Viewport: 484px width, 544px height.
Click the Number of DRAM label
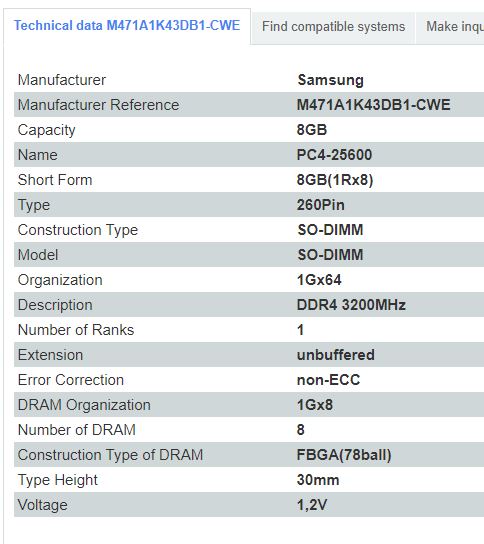77,430
